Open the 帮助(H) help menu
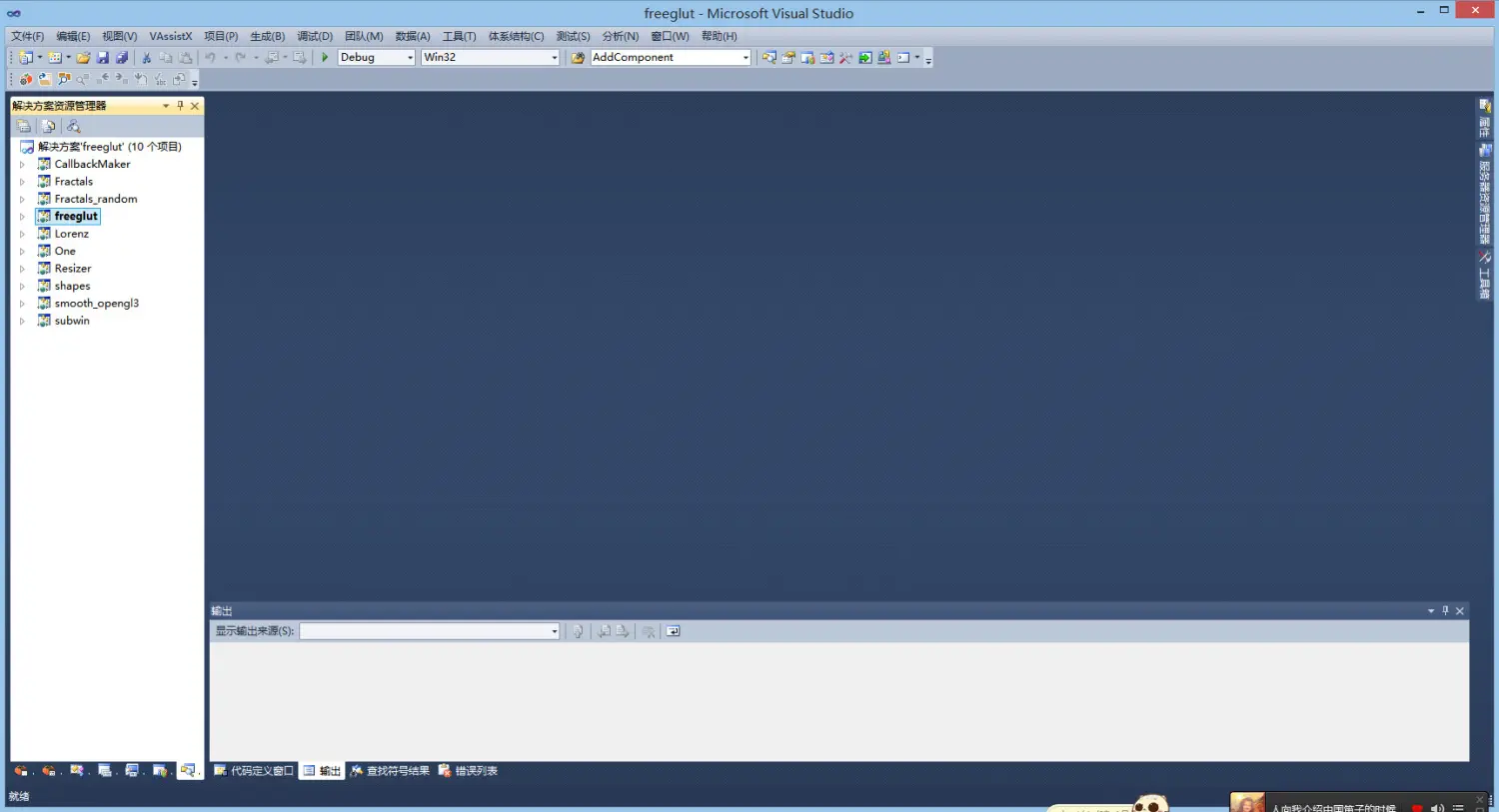The width and height of the screenshot is (1499, 812). point(720,36)
